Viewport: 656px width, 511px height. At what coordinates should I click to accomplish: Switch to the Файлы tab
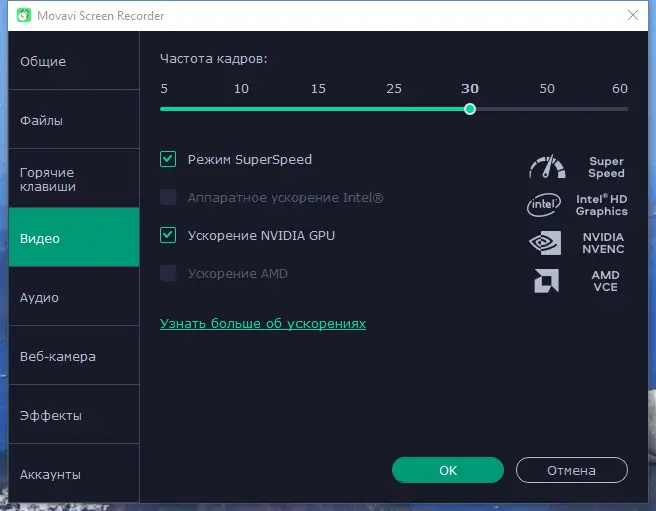tap(73, 121)
